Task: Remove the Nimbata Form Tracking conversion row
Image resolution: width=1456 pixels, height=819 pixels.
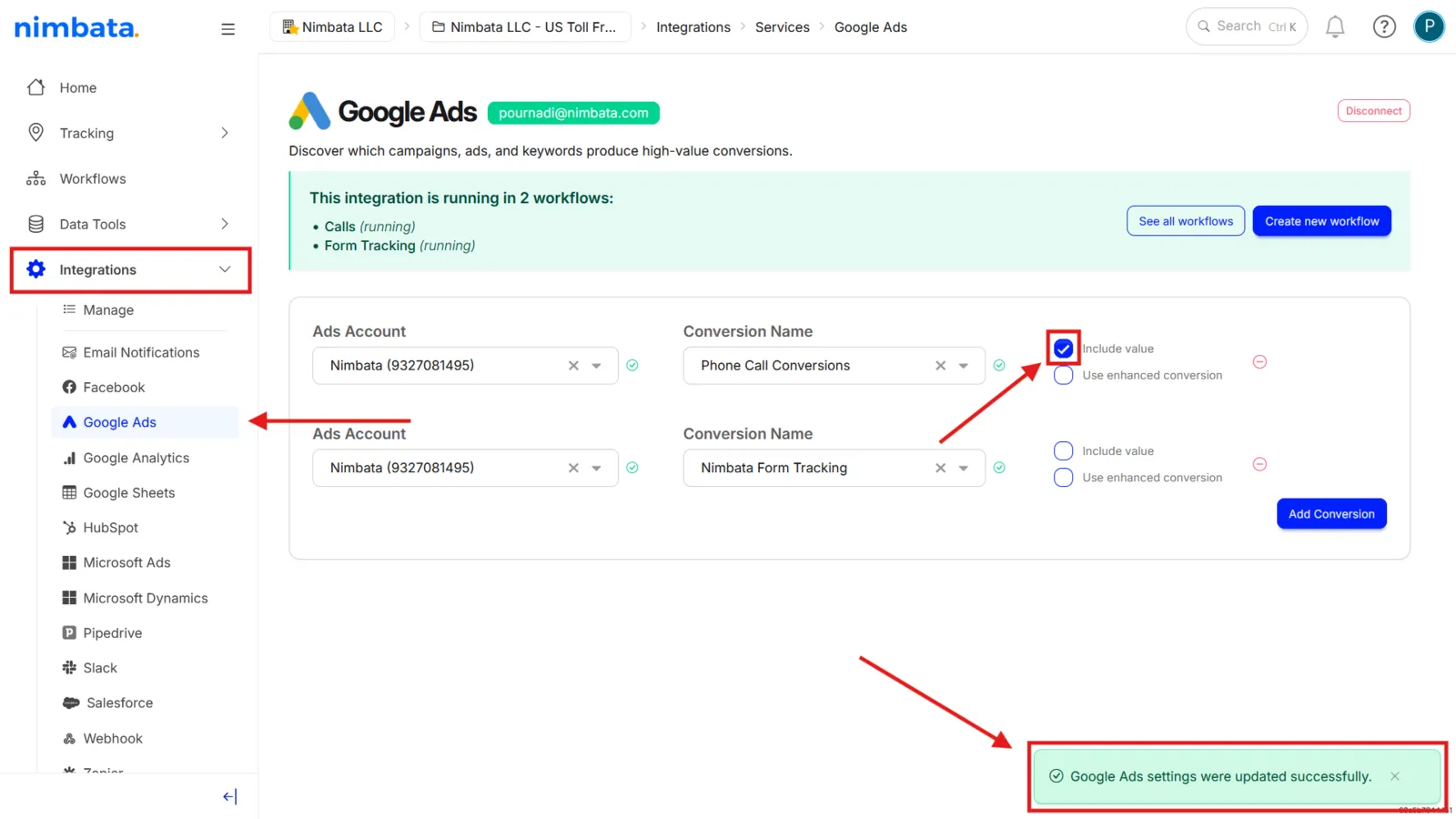Action: coord(1259,464)
